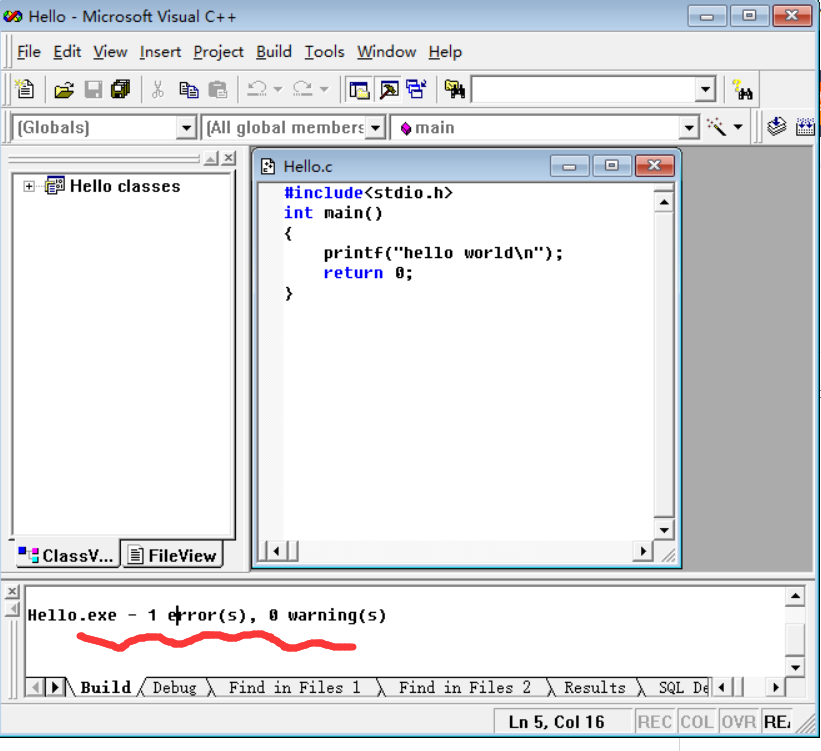The width and height of the screenshot is (821, 751).
Task: Click the Redo arrow icon
Action: pos(303,89)
